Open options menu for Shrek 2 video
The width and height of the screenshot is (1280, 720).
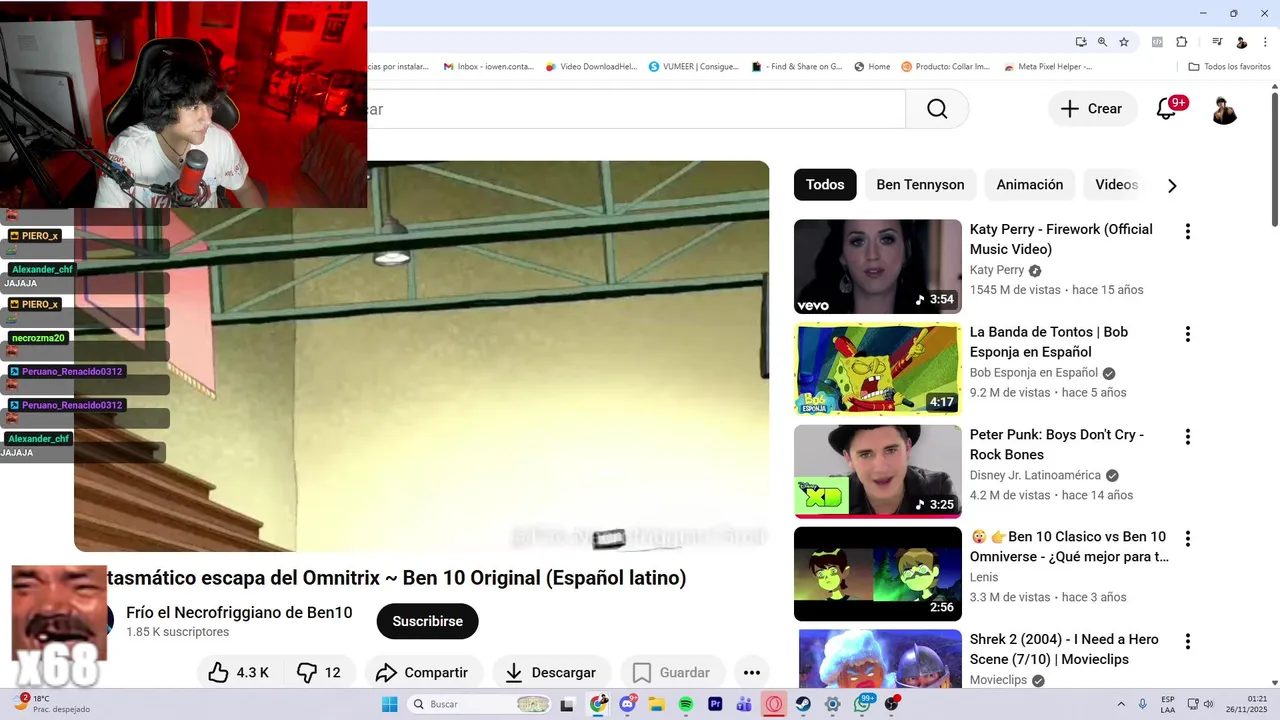coord(1188,642)
